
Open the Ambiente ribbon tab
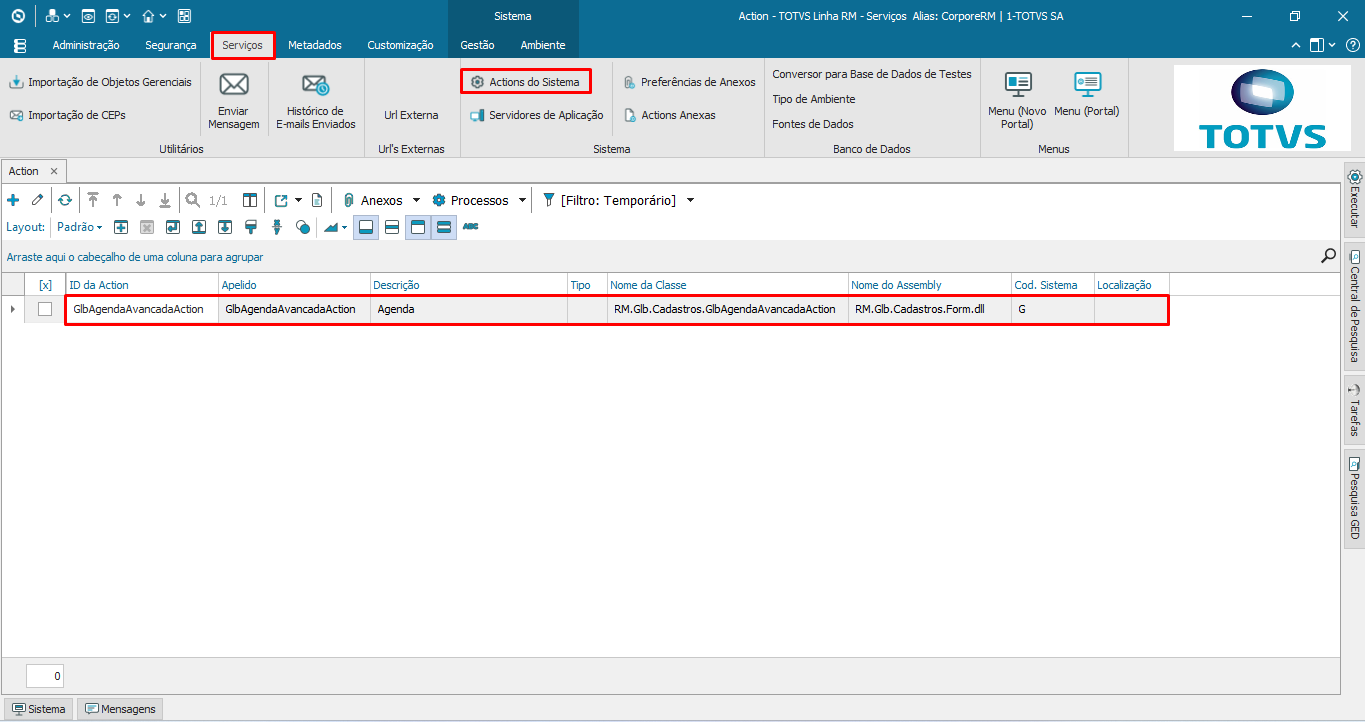pos(543,45)
